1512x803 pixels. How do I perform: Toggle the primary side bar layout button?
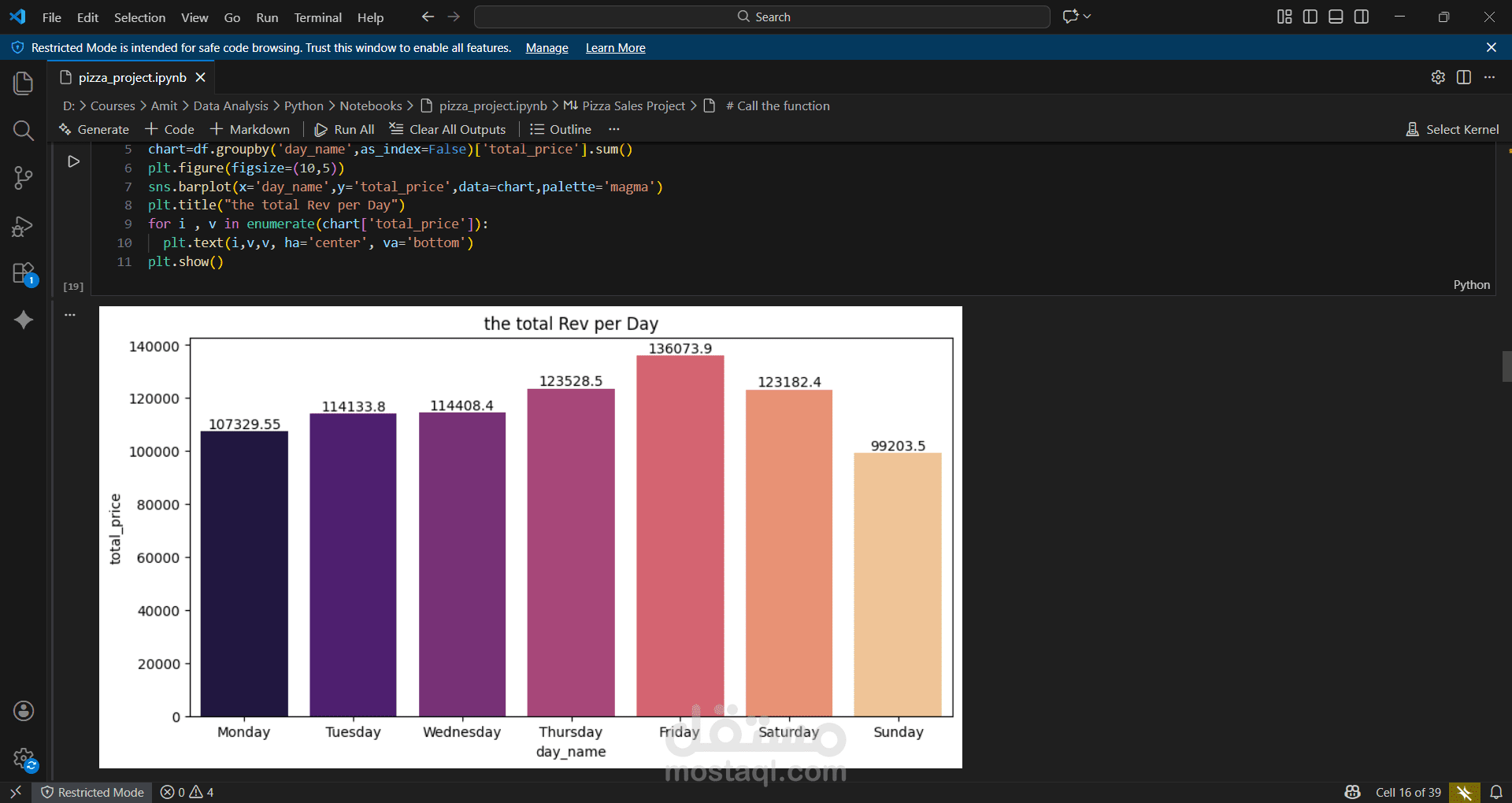[x=1310, y=17]
